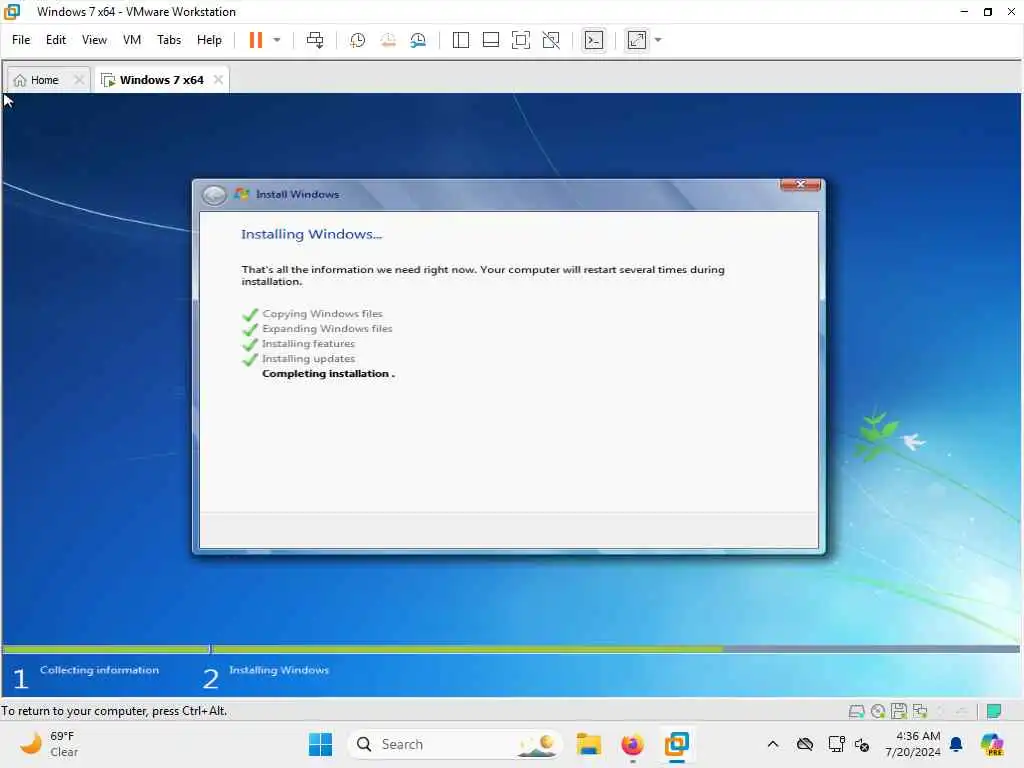Toggle the library sidebar panel

[460, 40]
